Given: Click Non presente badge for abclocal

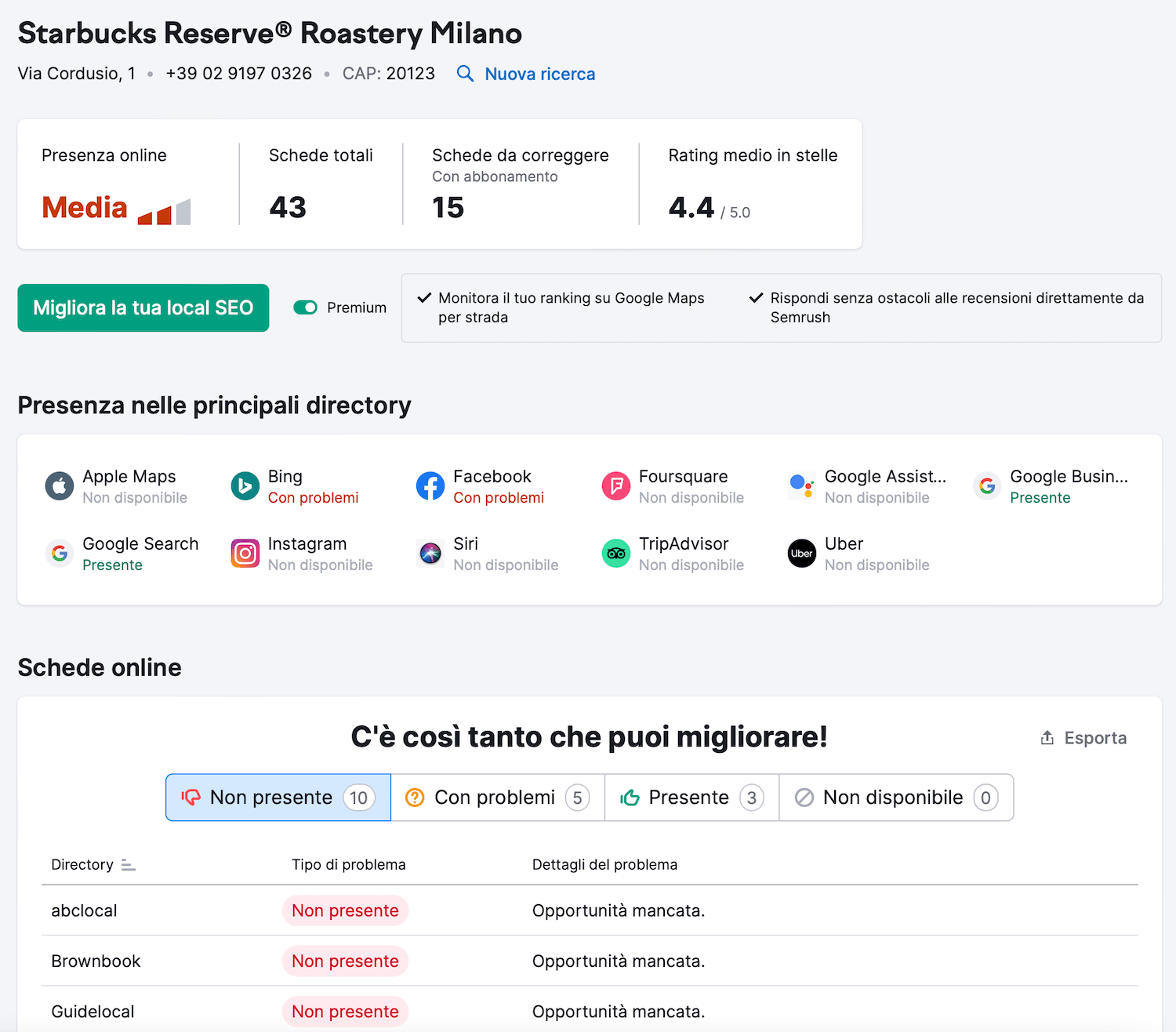Looking at the screenshot, I should (345, 910).
